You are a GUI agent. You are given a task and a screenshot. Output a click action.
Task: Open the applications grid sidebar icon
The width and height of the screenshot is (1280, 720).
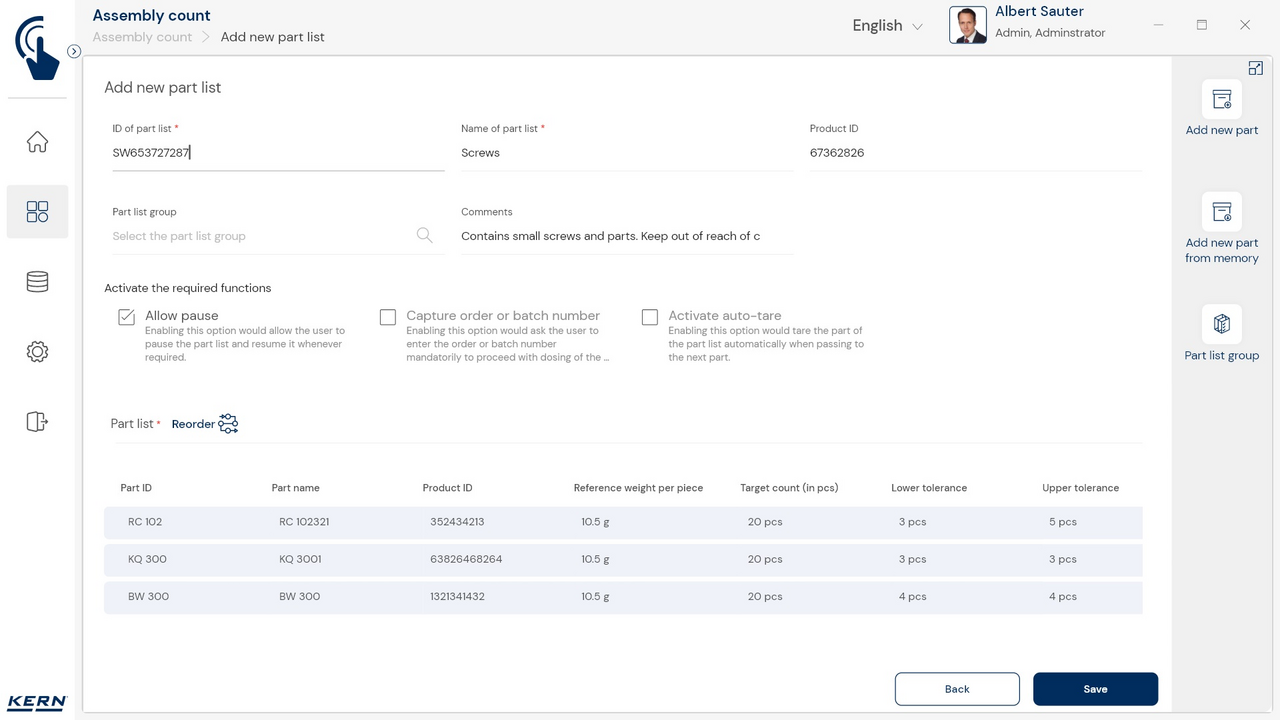[37, 212]
